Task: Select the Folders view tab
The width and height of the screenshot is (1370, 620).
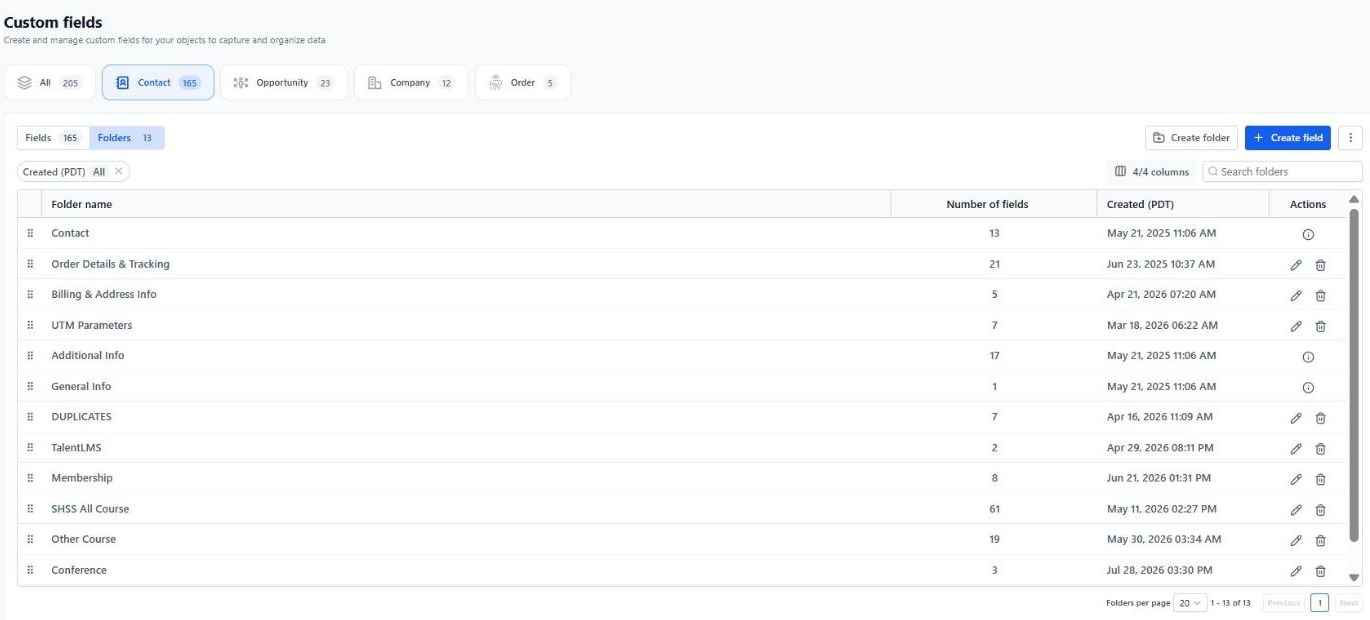Action: (x=127, y=138)
